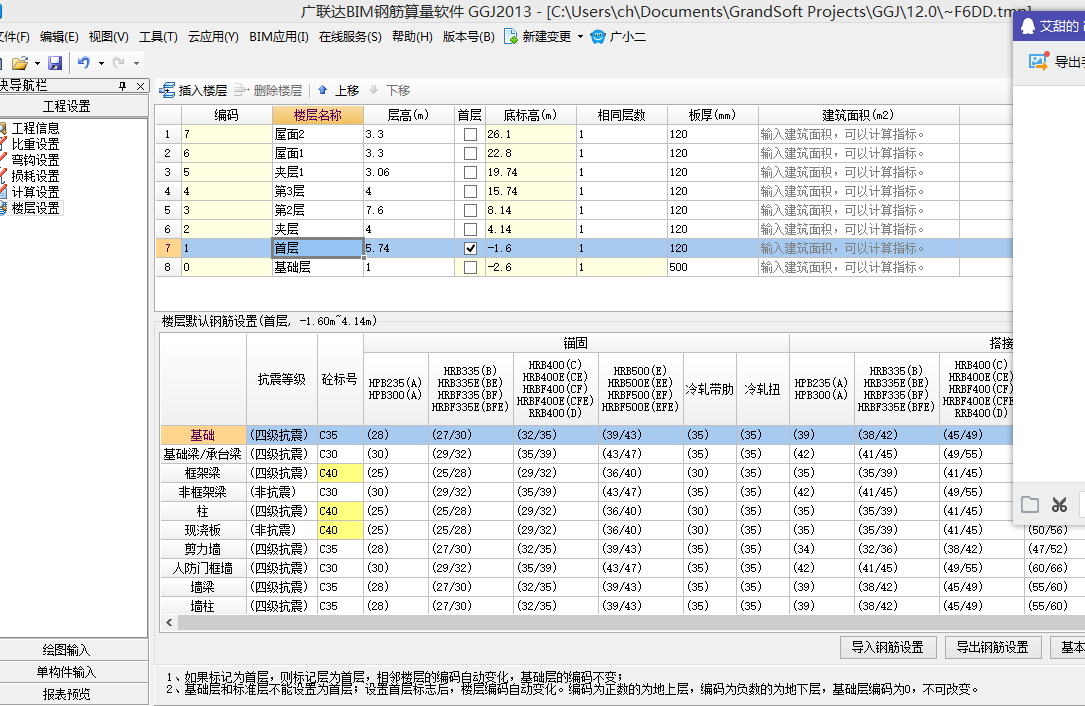Close the navigation bar panel
The width and height of the screenshot is (1085, 706).
click(140, 86)
